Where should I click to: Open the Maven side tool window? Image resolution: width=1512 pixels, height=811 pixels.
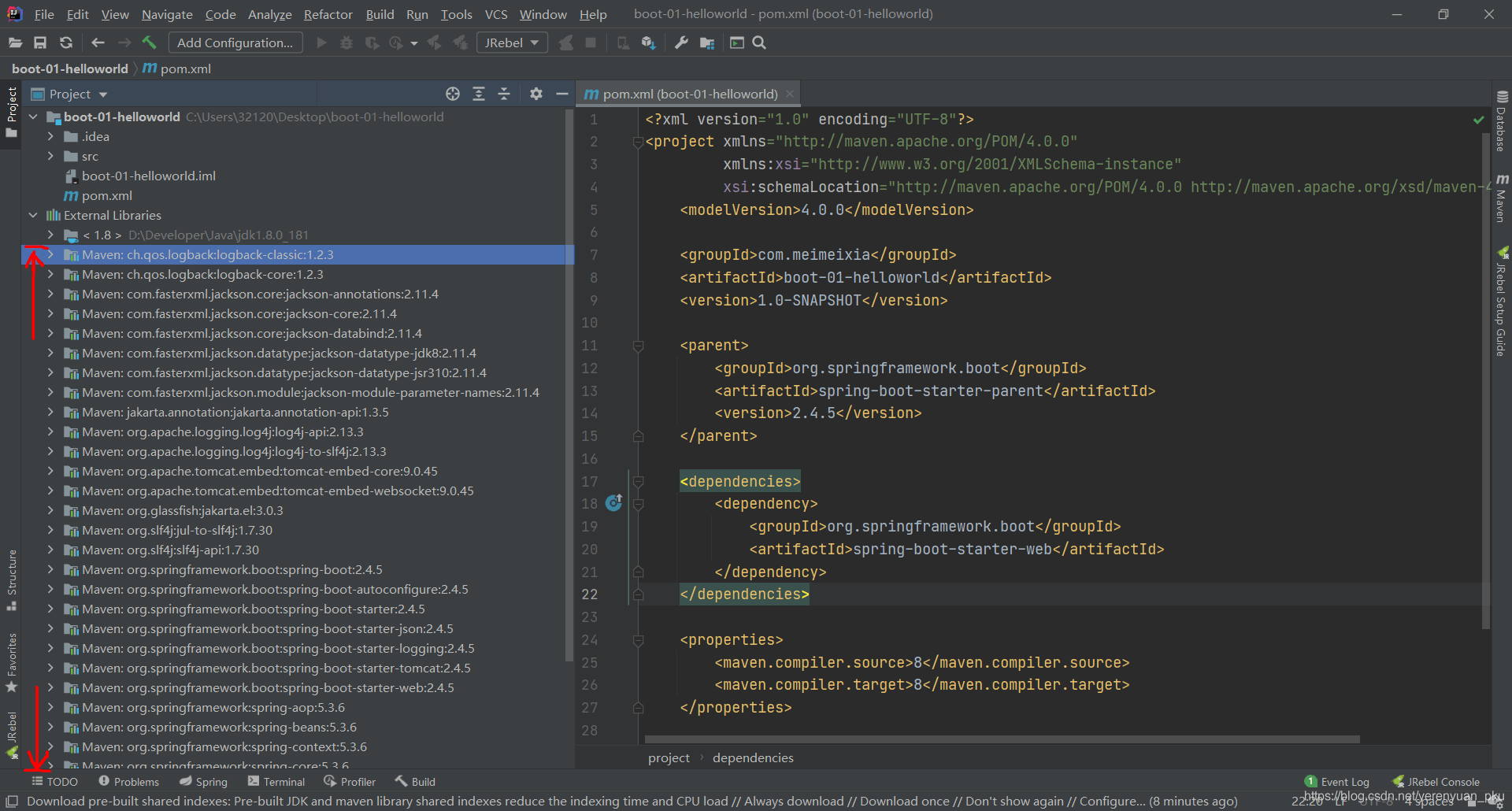click(1502, 198)
